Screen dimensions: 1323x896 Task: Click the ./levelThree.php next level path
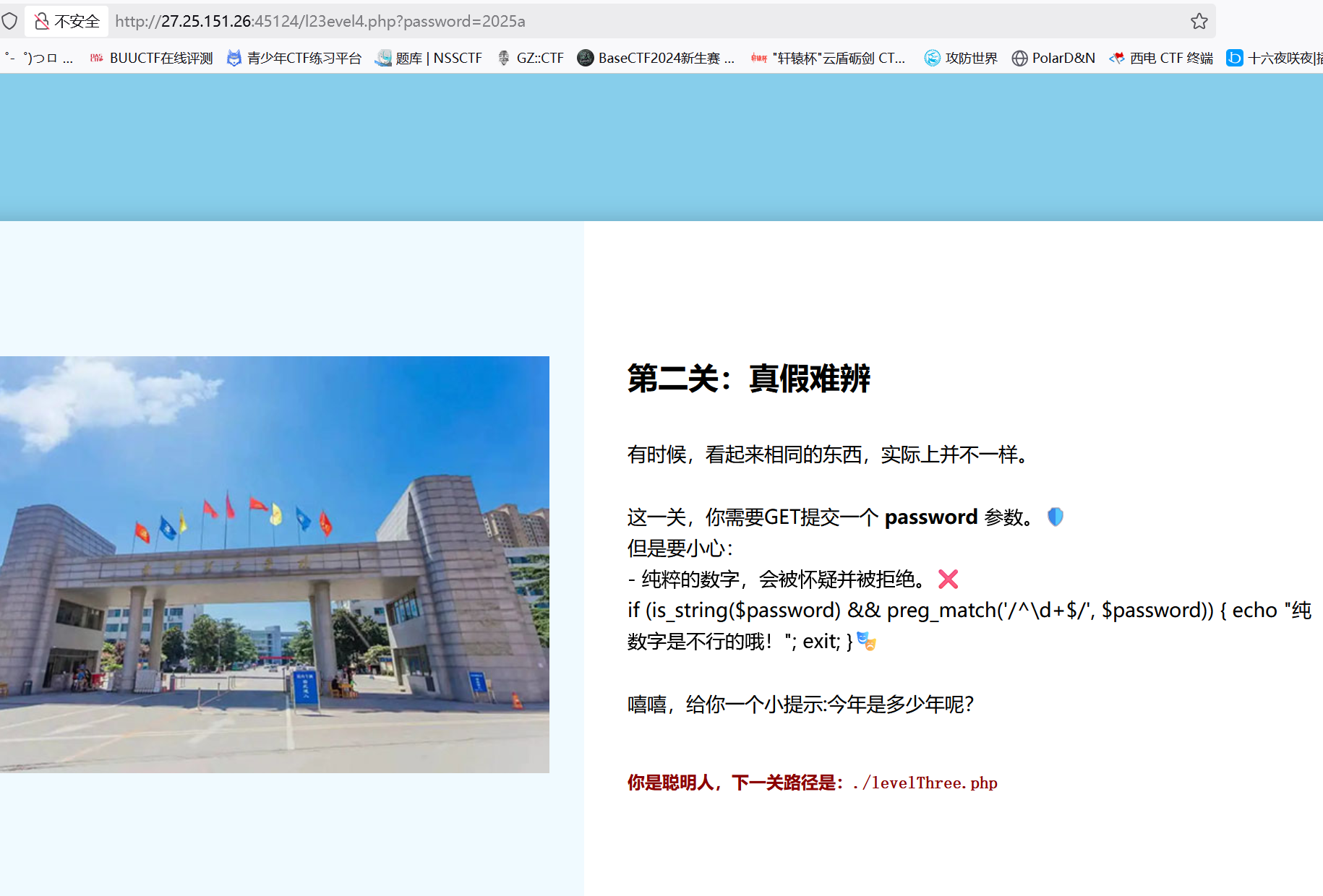[x=925, y=783]
